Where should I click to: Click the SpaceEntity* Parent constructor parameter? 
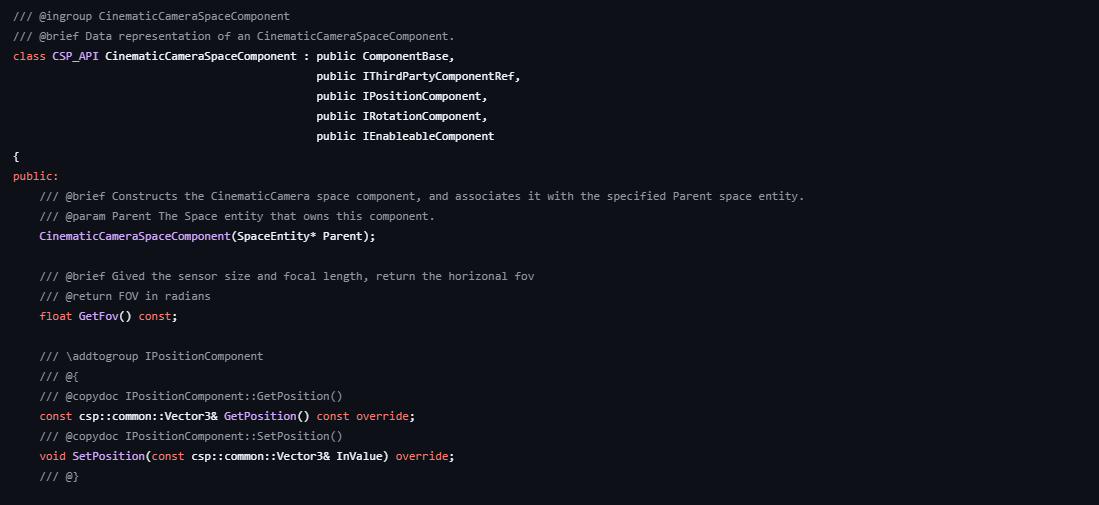pyautogui.click(x=323, y=236)
